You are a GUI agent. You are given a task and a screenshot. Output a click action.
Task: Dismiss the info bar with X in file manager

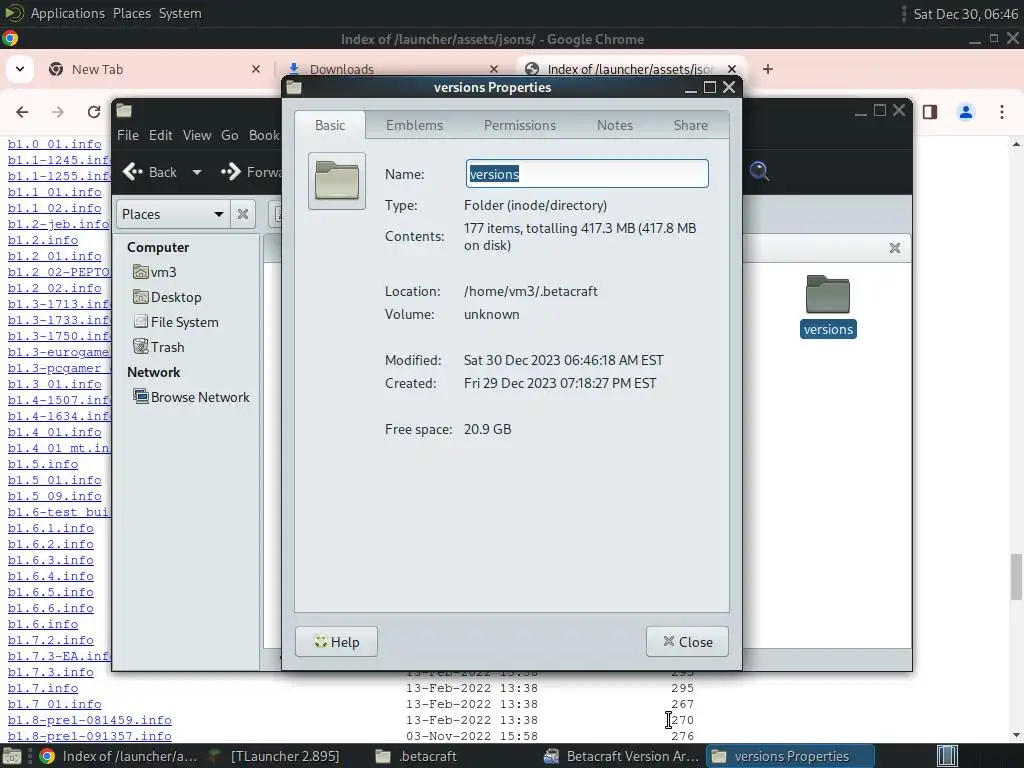pos(895,248)
